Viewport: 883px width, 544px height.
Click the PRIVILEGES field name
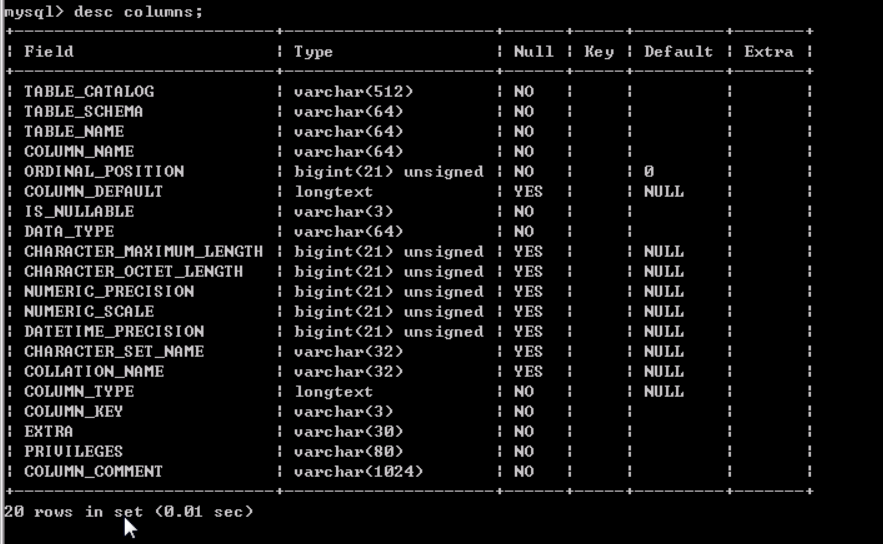pyautogui.click(x=73, y=452)
